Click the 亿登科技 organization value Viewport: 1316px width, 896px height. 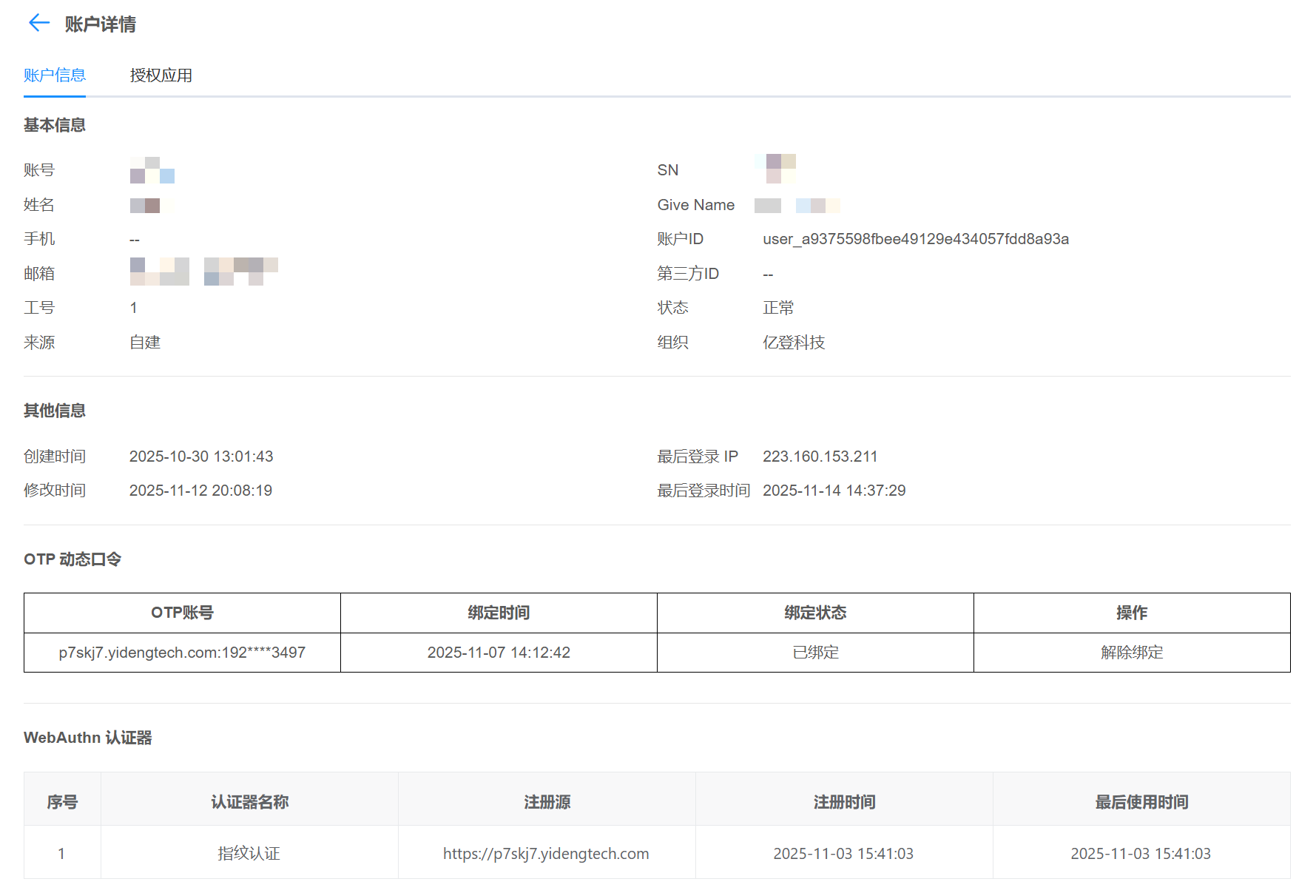794,343
